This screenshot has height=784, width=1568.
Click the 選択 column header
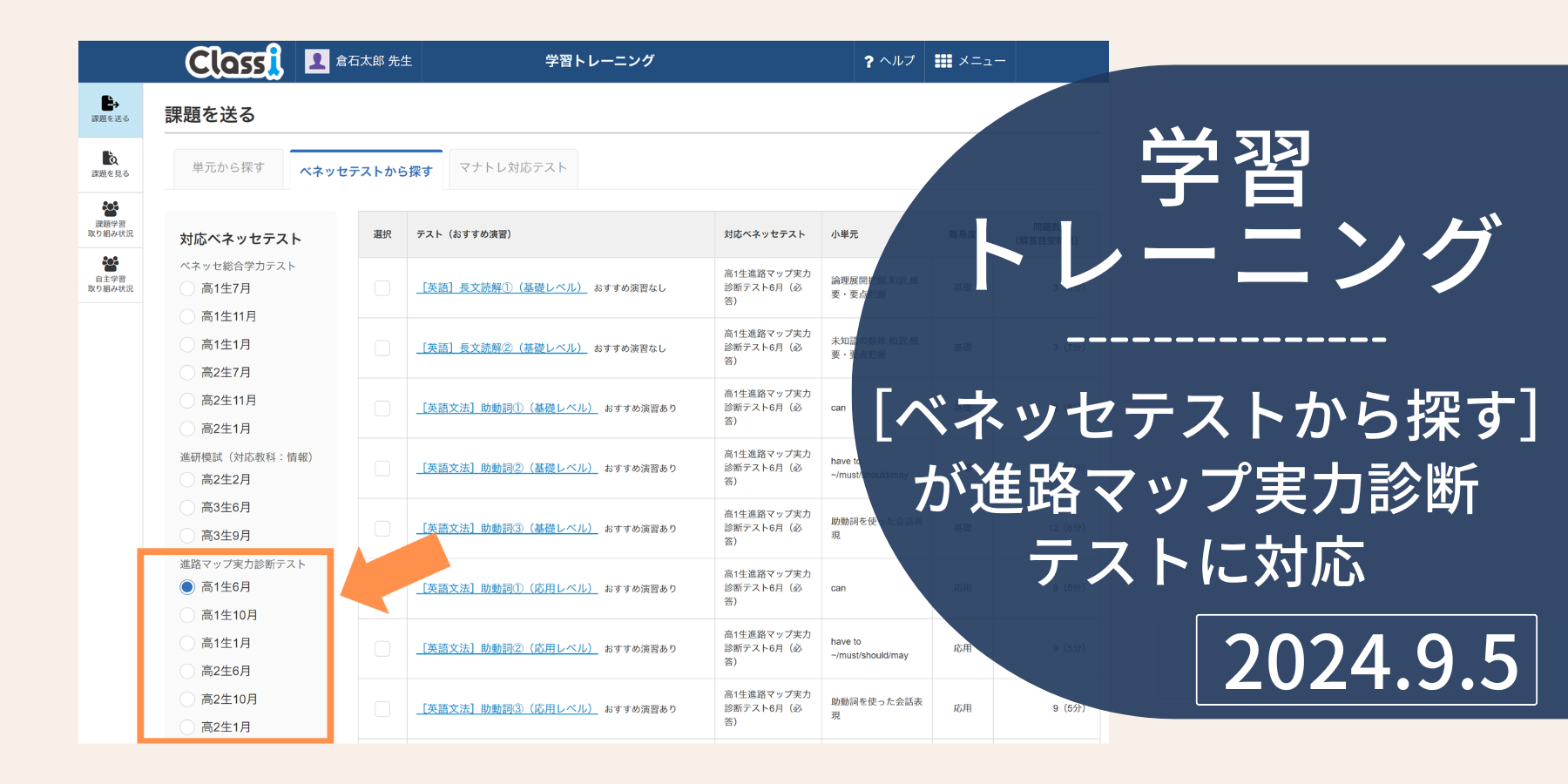[x=382, y=234]
